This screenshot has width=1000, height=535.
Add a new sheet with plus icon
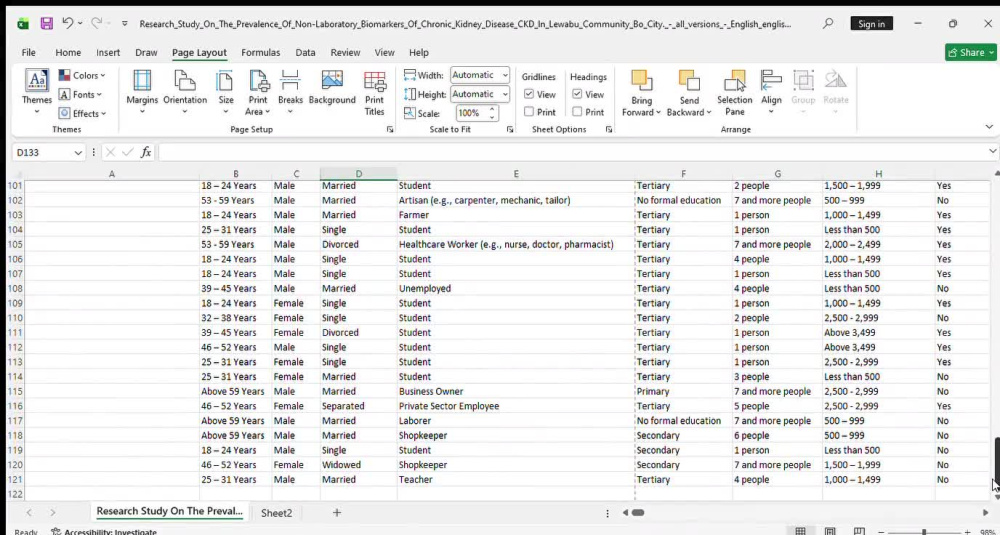point(337,512)
